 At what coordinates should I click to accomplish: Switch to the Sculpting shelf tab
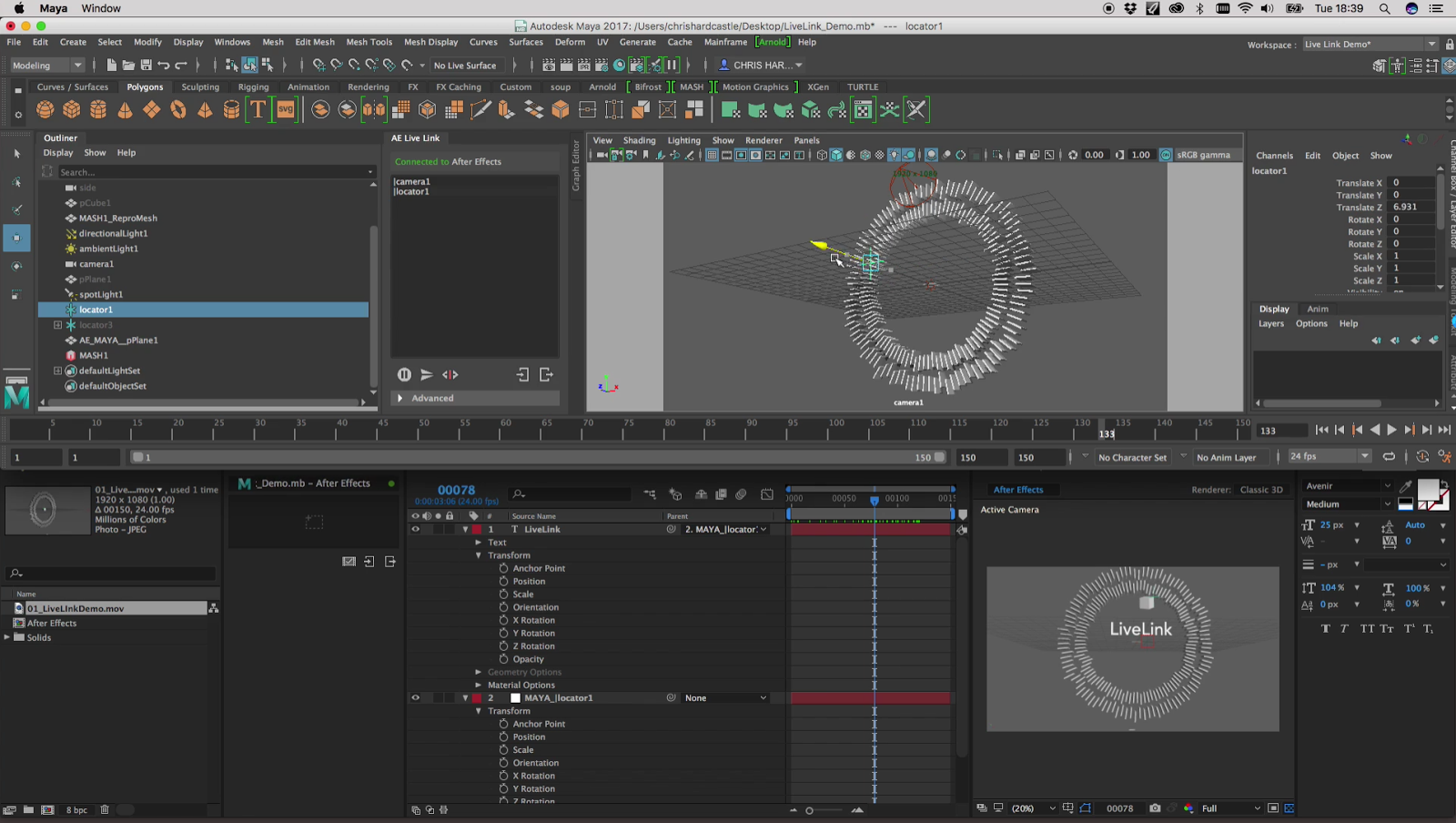200,87
